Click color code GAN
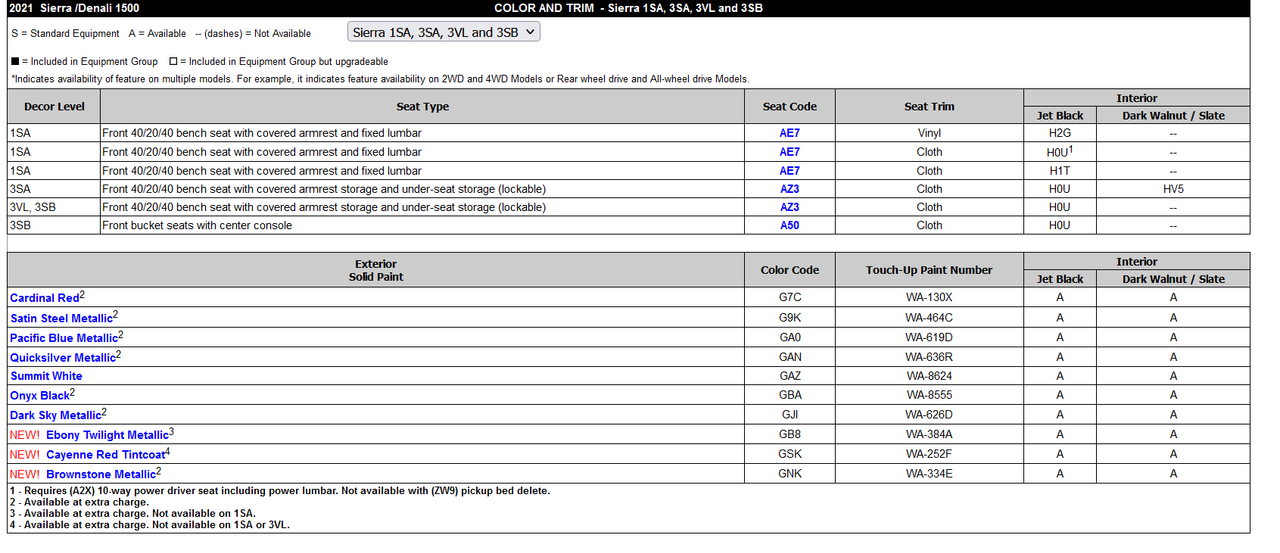 pos(790,357)
